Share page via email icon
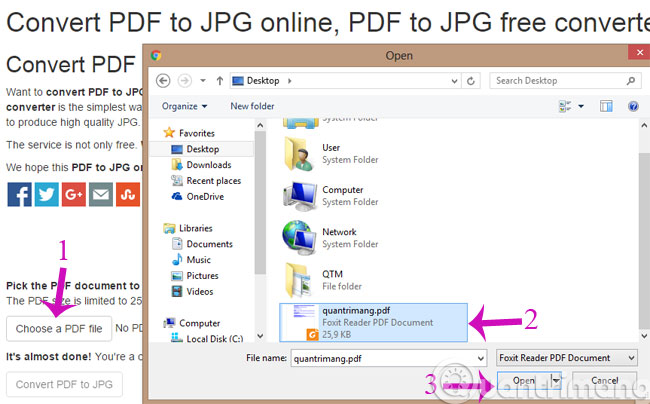 (x=101, y=194)
